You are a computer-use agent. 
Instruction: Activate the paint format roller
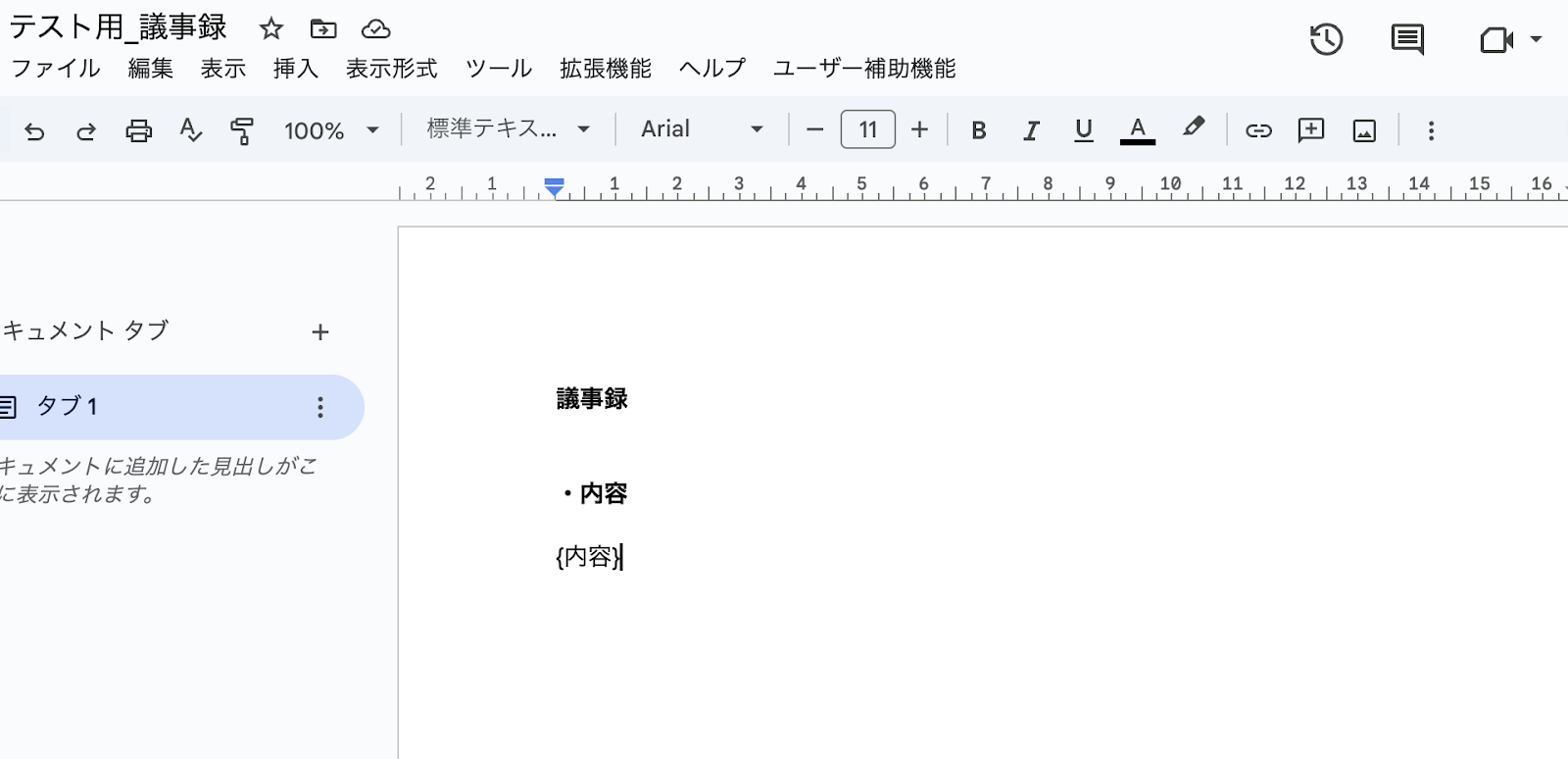point(242,130)
